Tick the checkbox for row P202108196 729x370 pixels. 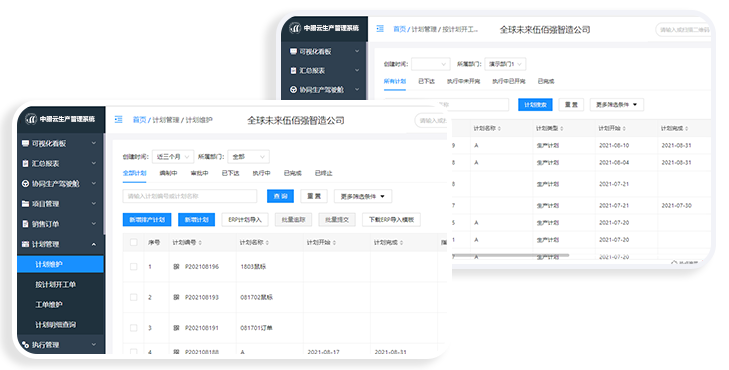[x=133, y=266]
